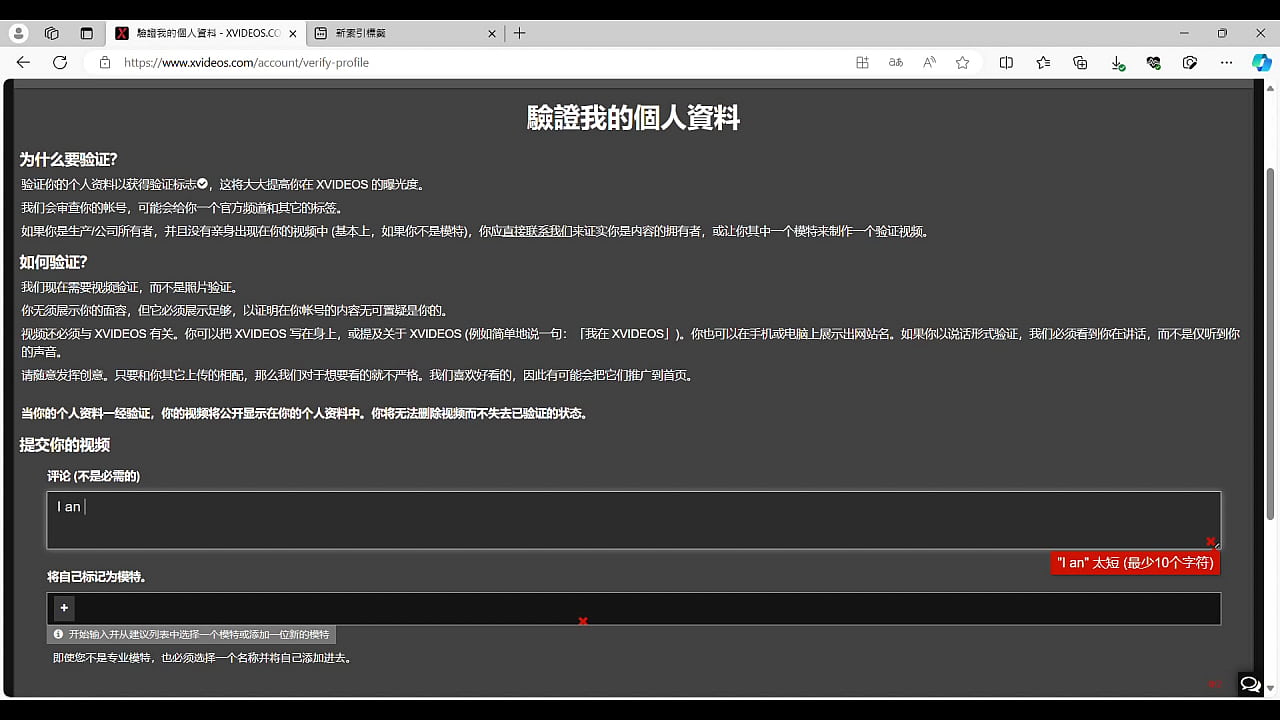Close the 驗證我的個人資料 tab
The image size is (1280, 720).
tap(292, 33)
